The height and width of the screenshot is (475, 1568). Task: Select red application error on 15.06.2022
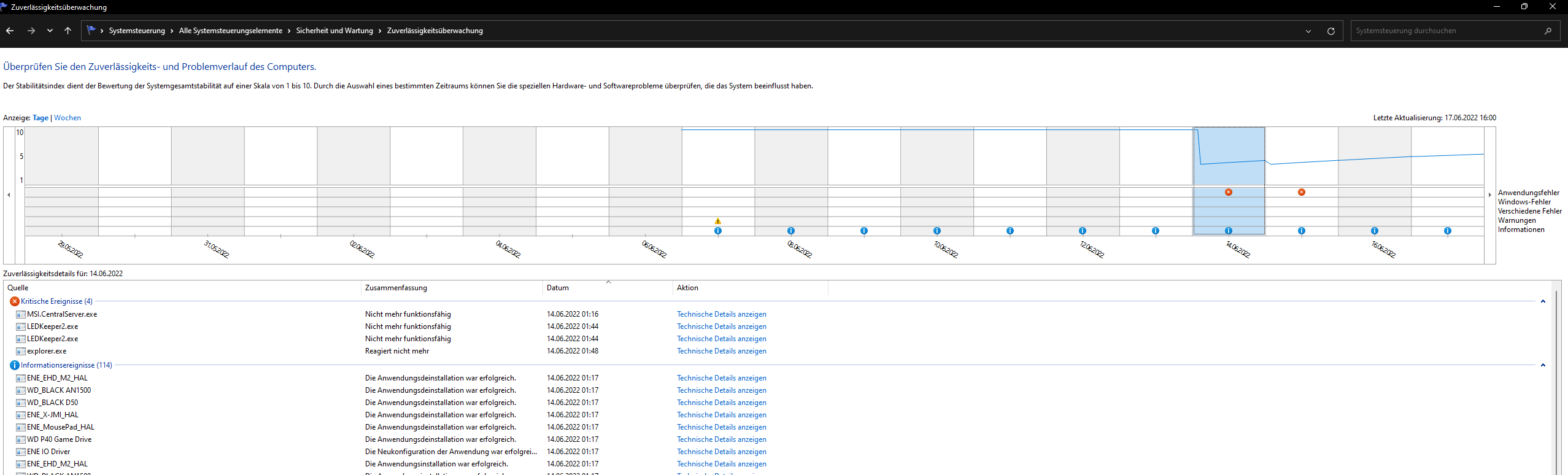tap(1302, 192)
